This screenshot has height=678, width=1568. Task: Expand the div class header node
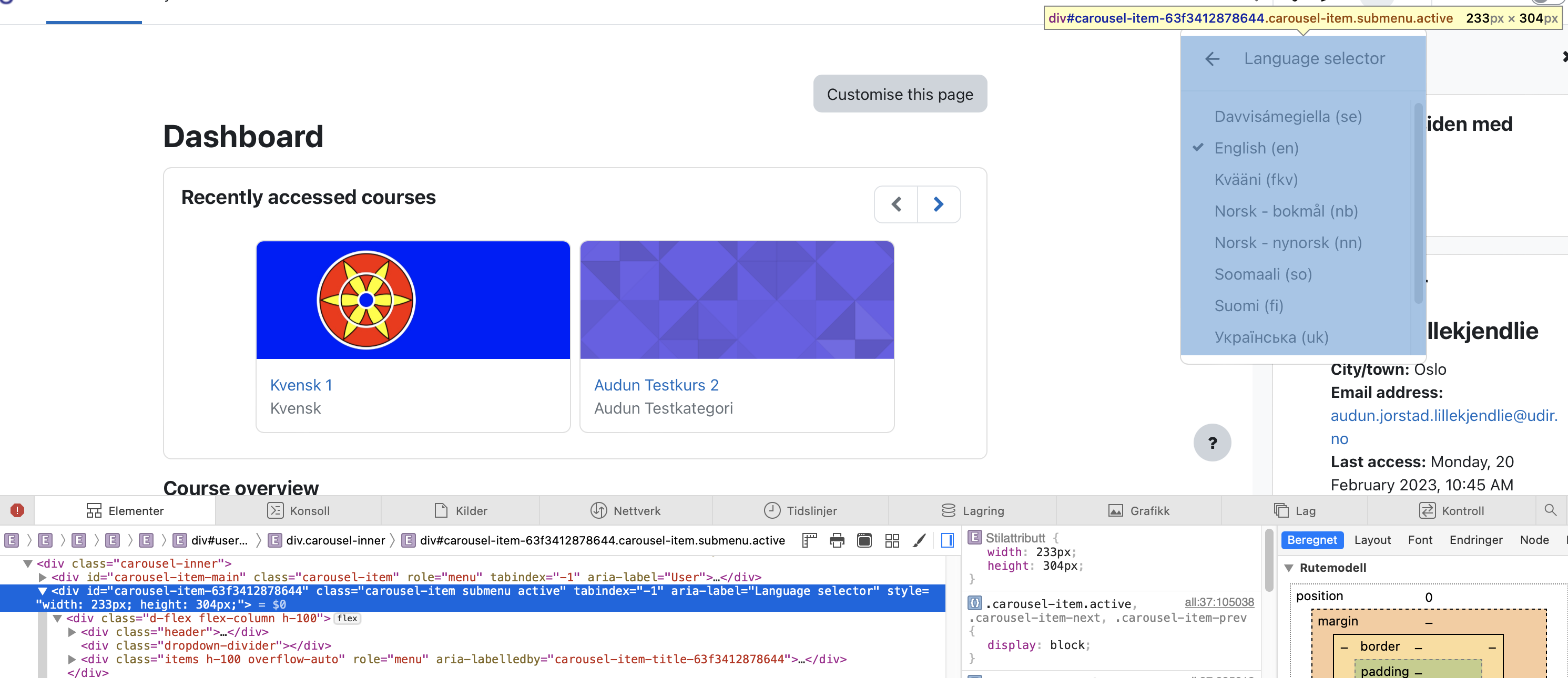click(x=72, y=632)
